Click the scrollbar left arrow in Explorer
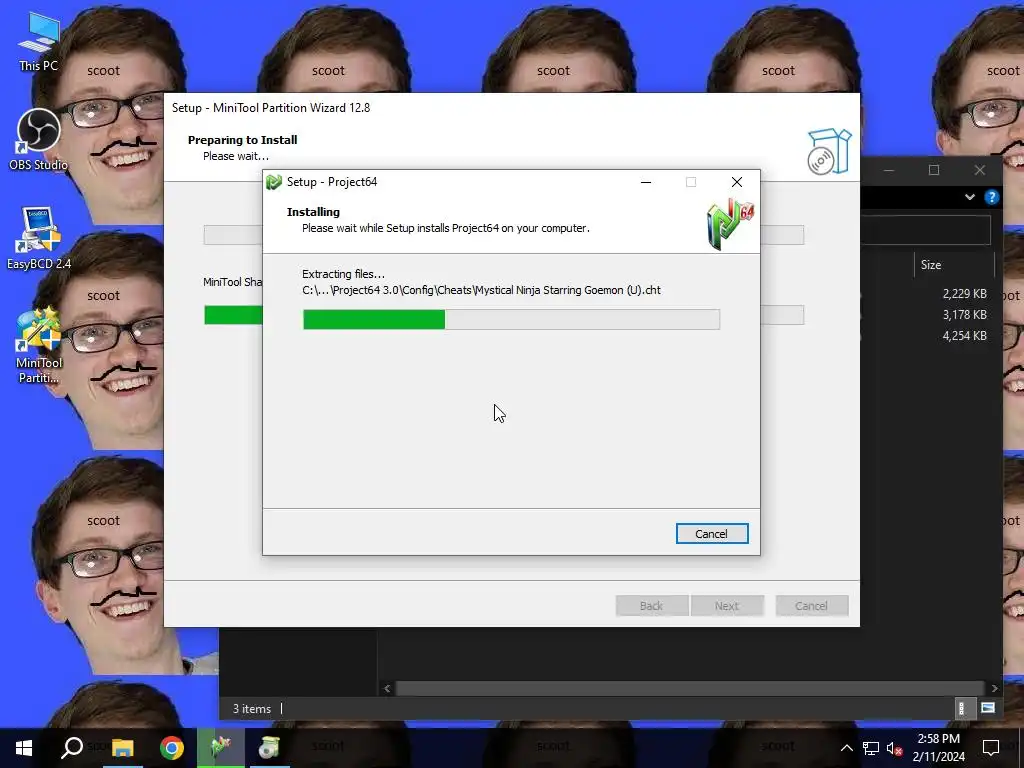This screenshot has width=1024, height=768. point(387,688)
